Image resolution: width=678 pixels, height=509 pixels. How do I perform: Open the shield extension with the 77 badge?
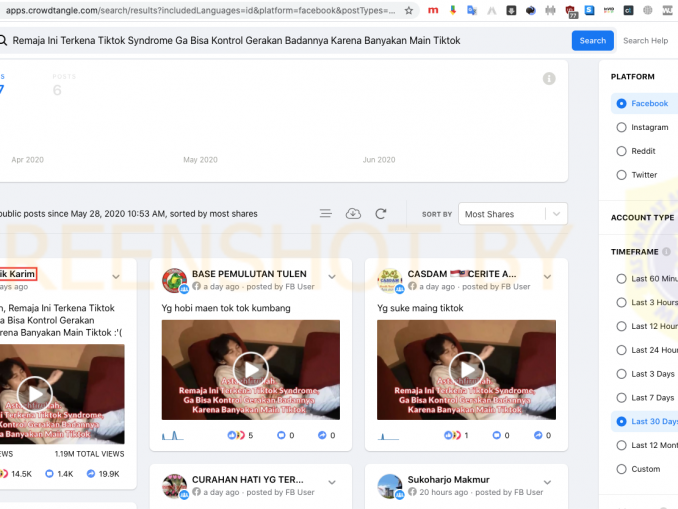tap(571, 11)
